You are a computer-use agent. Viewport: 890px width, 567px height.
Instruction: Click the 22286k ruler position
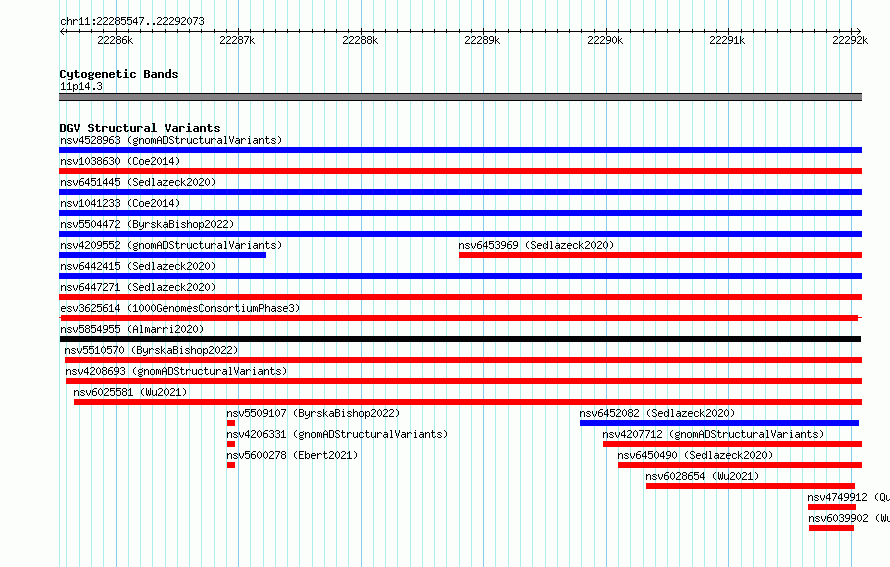115,40
